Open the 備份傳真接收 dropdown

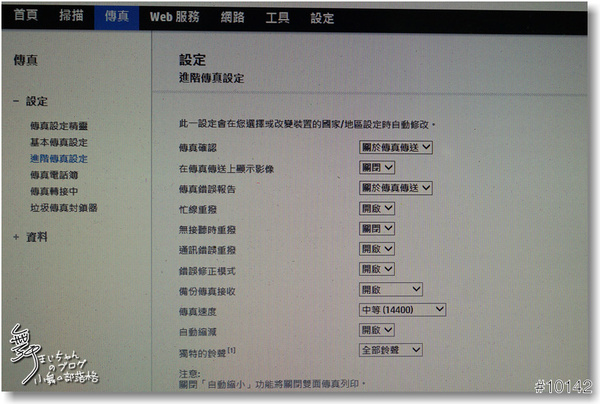[x=391, y=289]
